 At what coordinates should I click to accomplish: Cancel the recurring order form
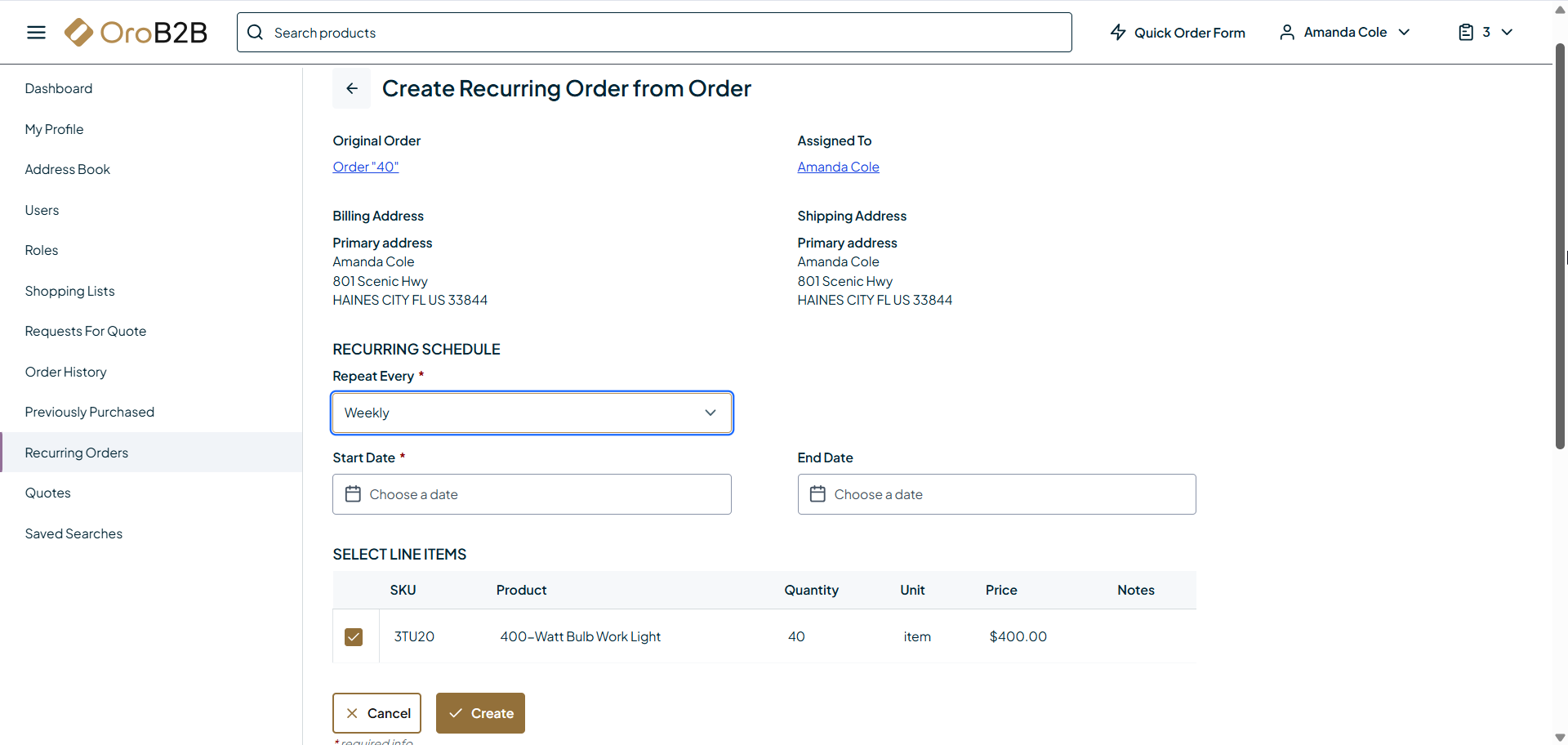pyautogui.click(x=376, y=713)
